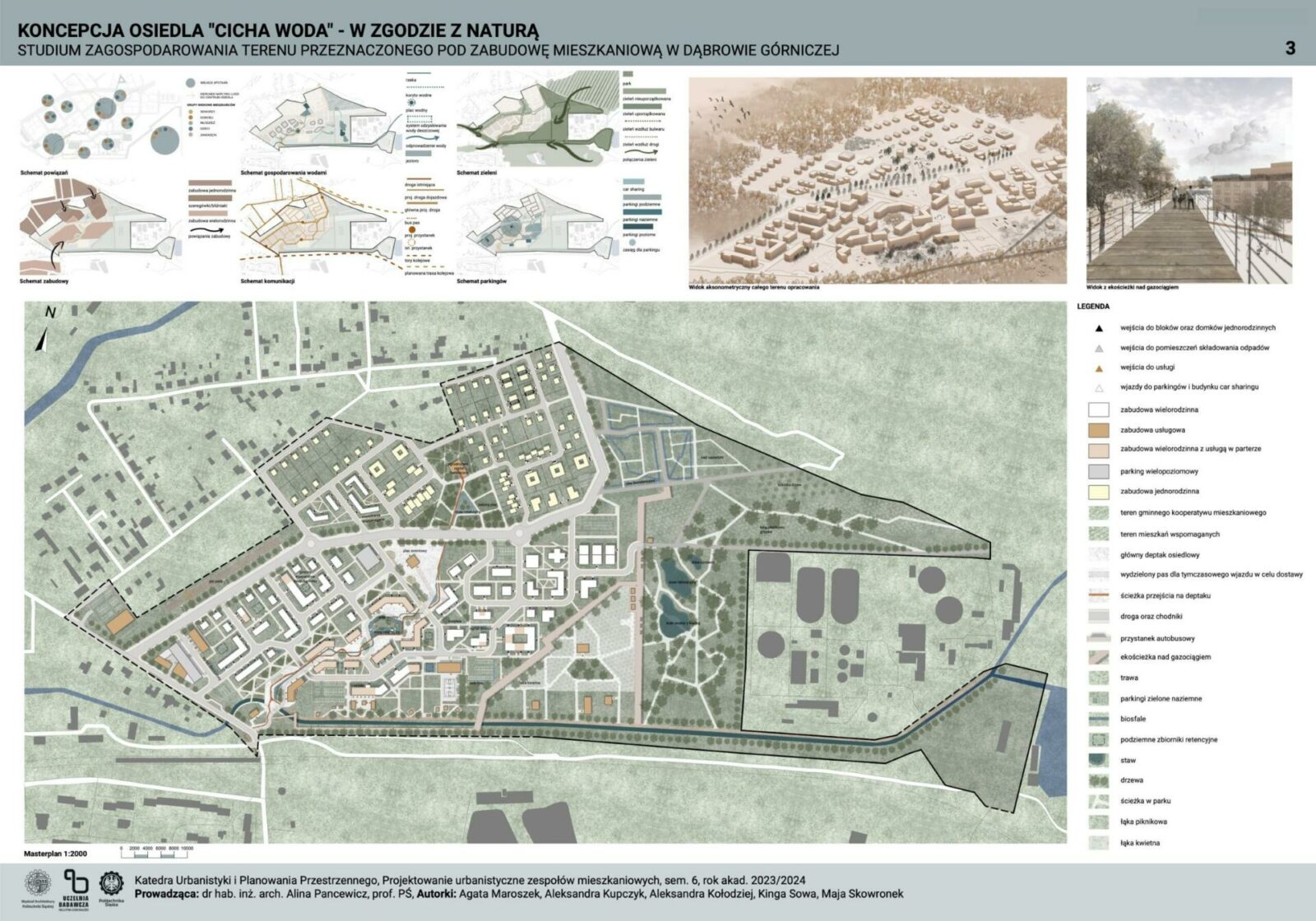Click the black triangle building-entrance legend symbol
1316x921 pixels.
click(x=1098, y=328)
